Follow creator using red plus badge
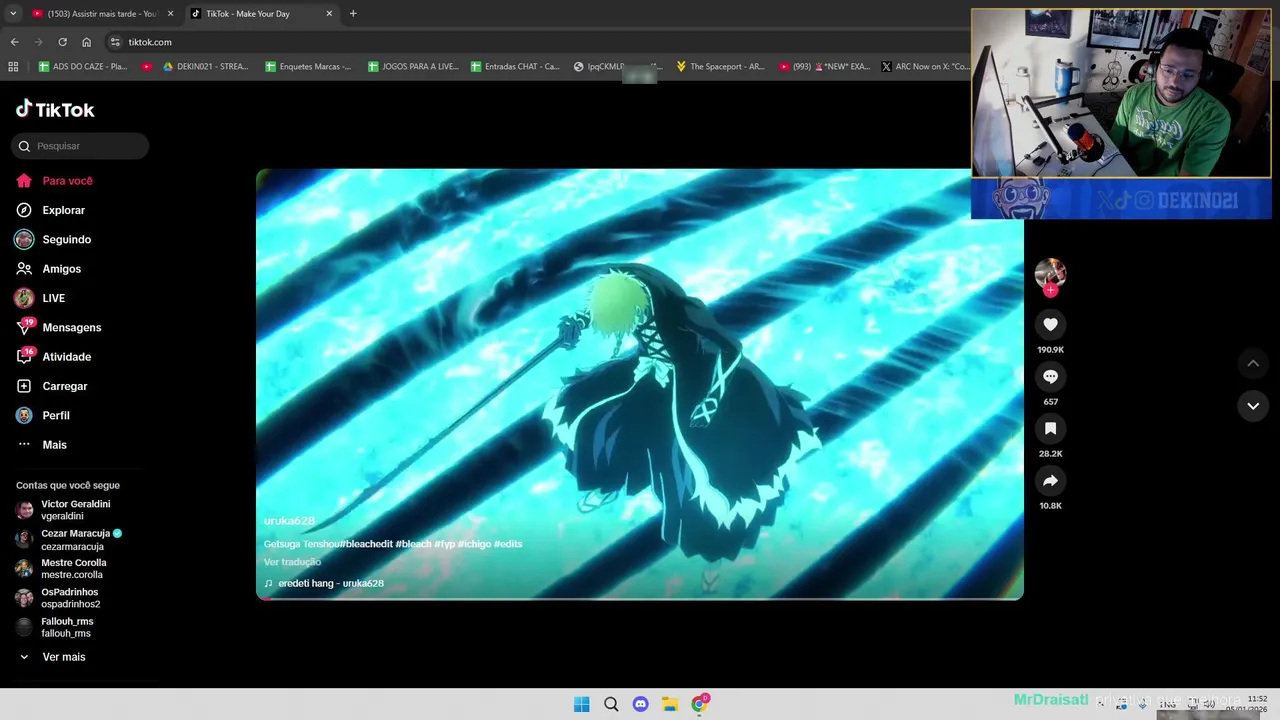 coord(1050,291)
